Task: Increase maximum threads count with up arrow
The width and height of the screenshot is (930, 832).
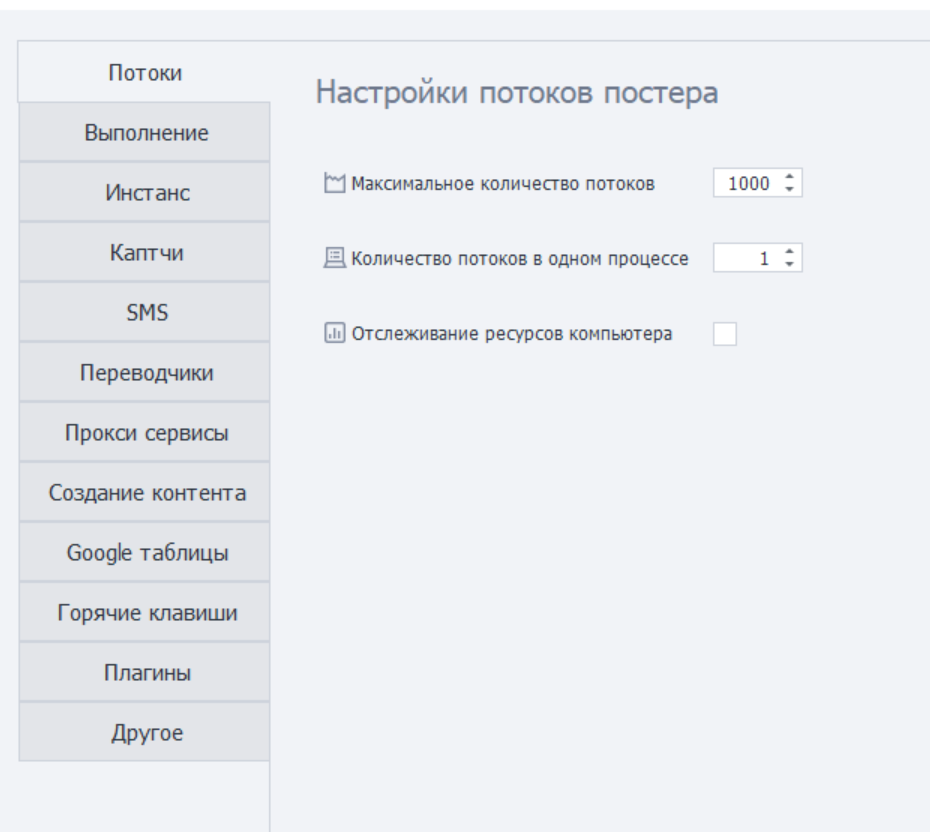Action: tap(789, 176)
